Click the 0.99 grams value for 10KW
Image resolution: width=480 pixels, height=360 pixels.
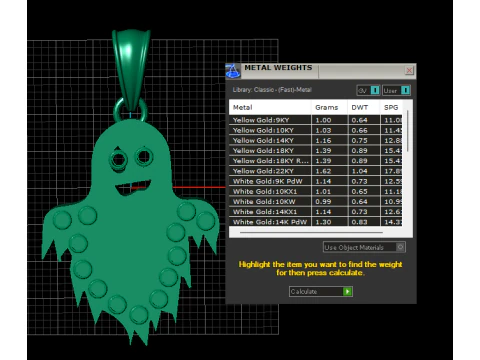coord(323,202)
